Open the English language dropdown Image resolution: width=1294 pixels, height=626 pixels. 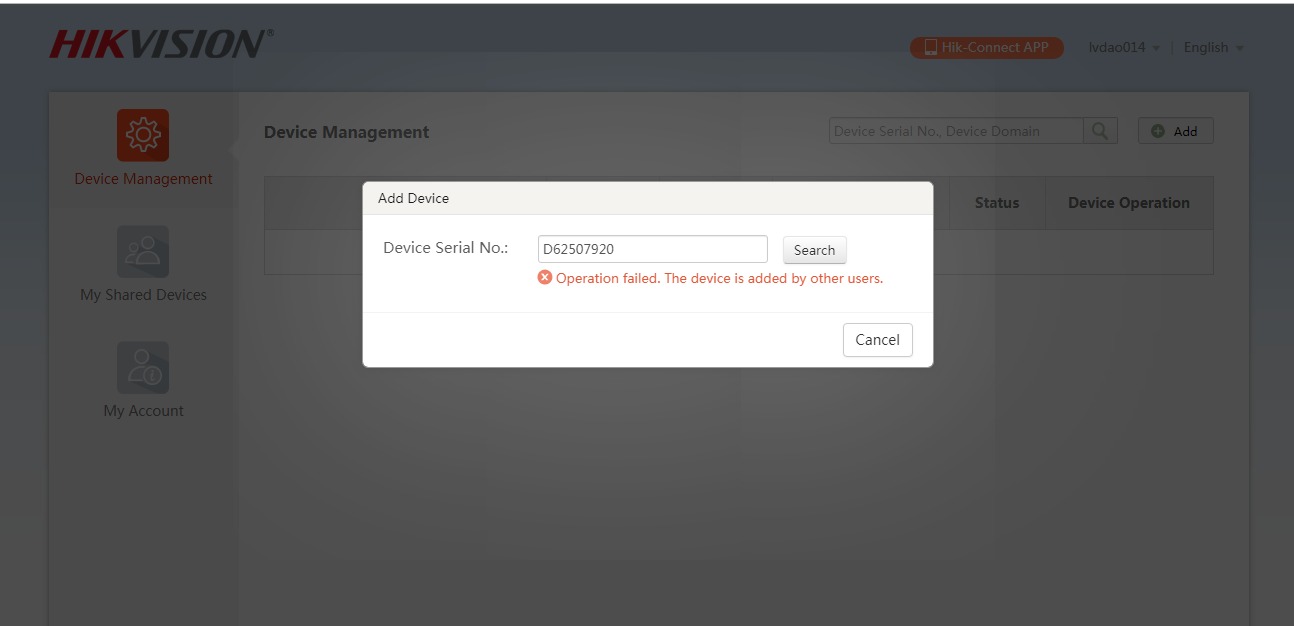click(x=1212, y=48)
